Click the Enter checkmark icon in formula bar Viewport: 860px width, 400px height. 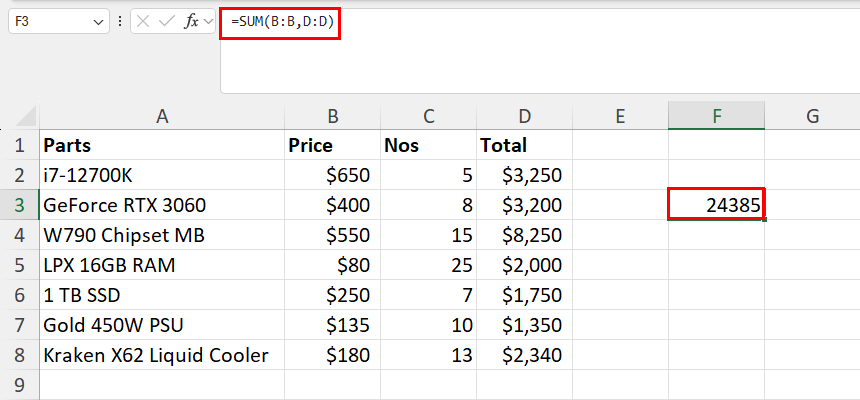pyautogui.click(x=166, y=22)
